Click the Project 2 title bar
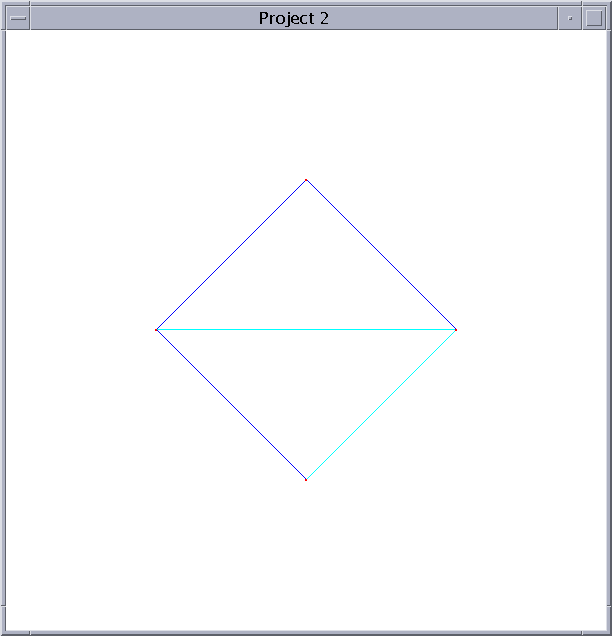 [294, 18]
